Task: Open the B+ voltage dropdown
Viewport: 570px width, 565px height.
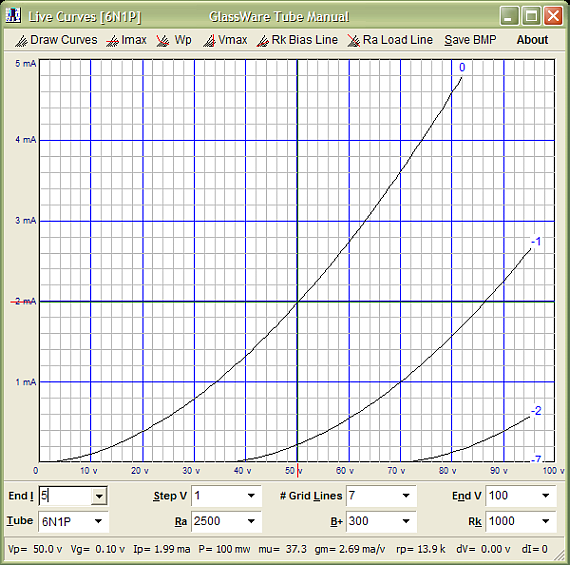Action: (406, 521)
